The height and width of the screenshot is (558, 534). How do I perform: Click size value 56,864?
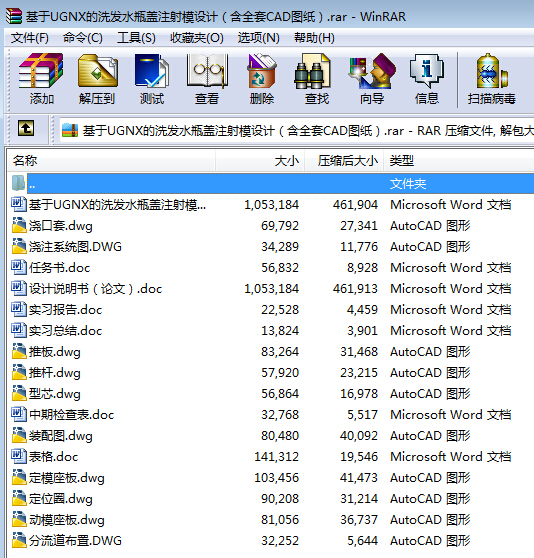coord(280,394)
